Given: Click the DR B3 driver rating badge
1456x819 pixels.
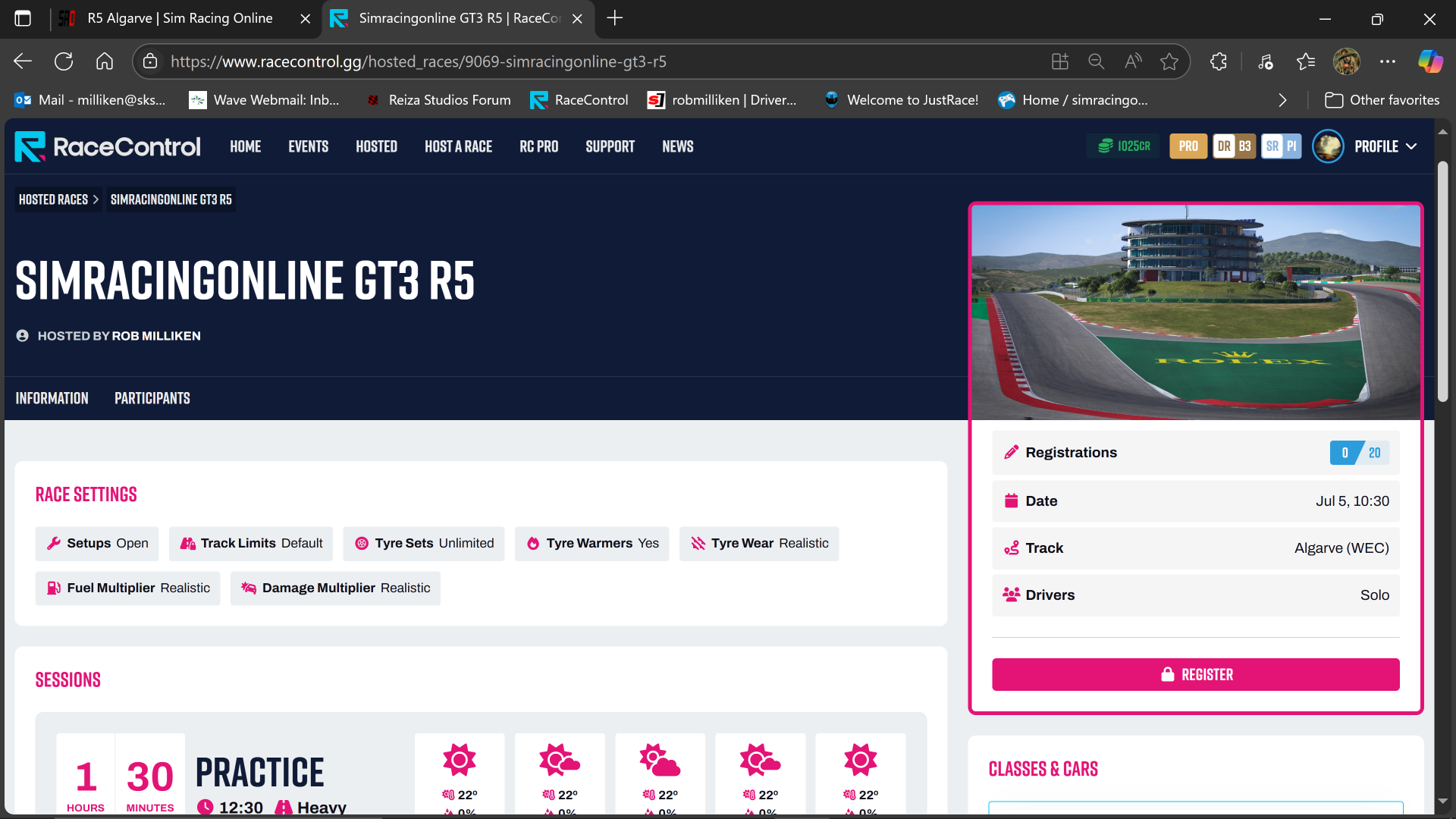Looking at the screenshot, I should (1234, 146).
